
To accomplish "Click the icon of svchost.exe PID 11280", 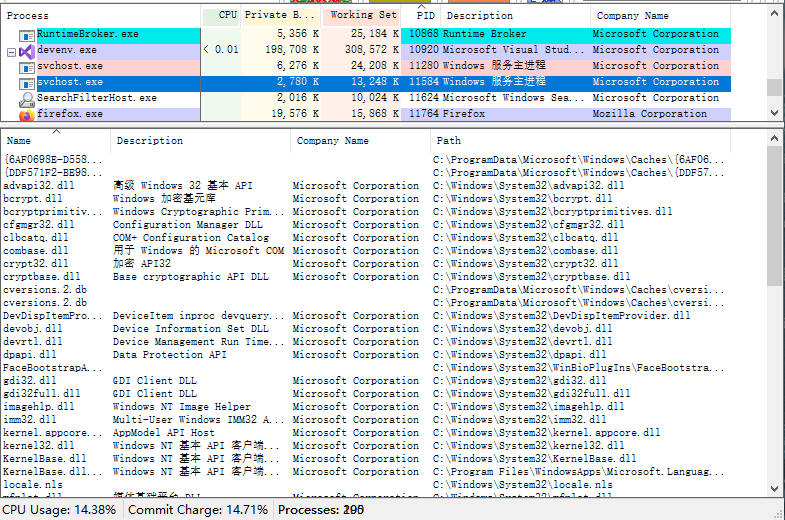I will (26, 66).
